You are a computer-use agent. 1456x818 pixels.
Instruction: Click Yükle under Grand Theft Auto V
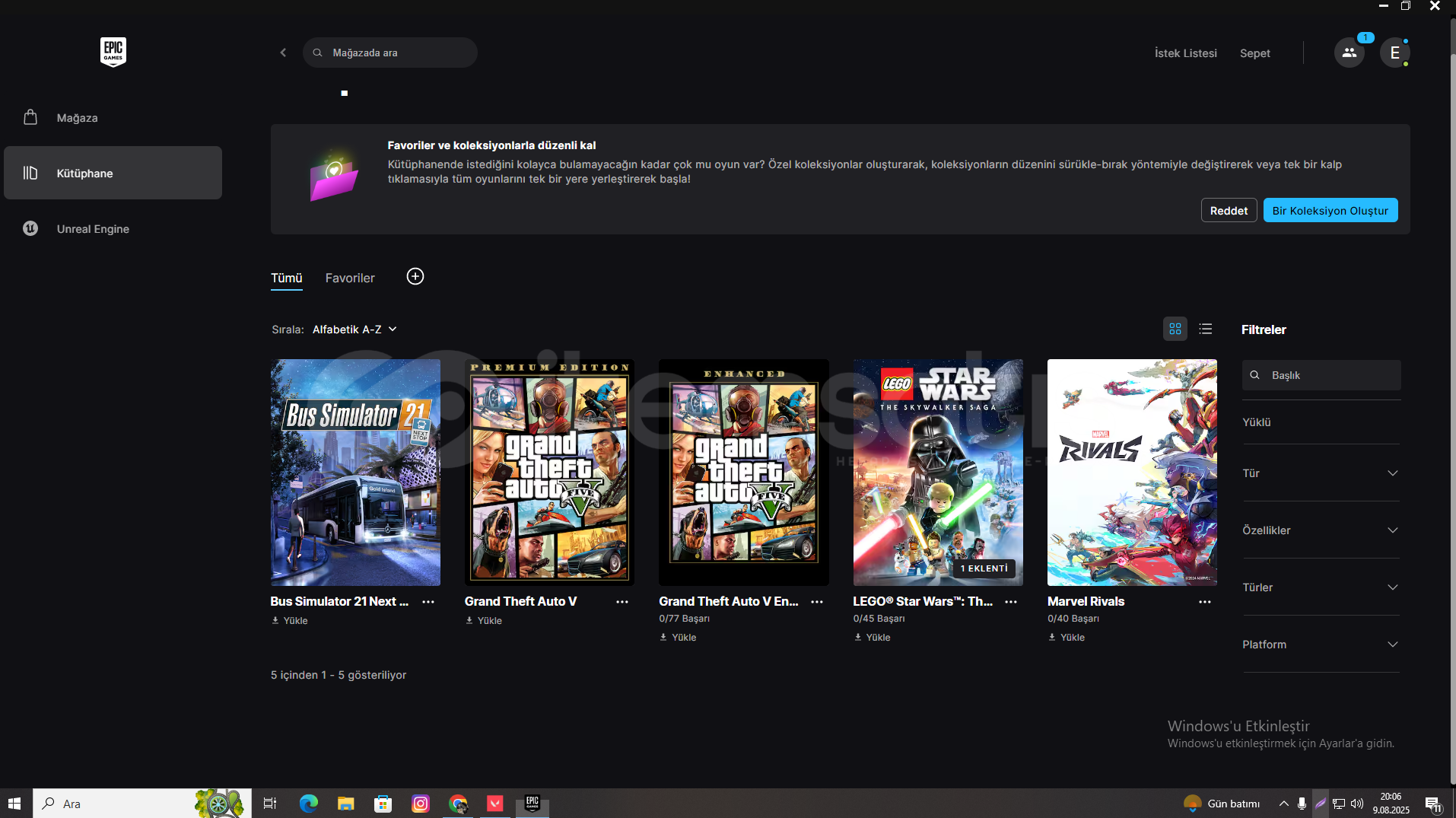click(484, 621)
